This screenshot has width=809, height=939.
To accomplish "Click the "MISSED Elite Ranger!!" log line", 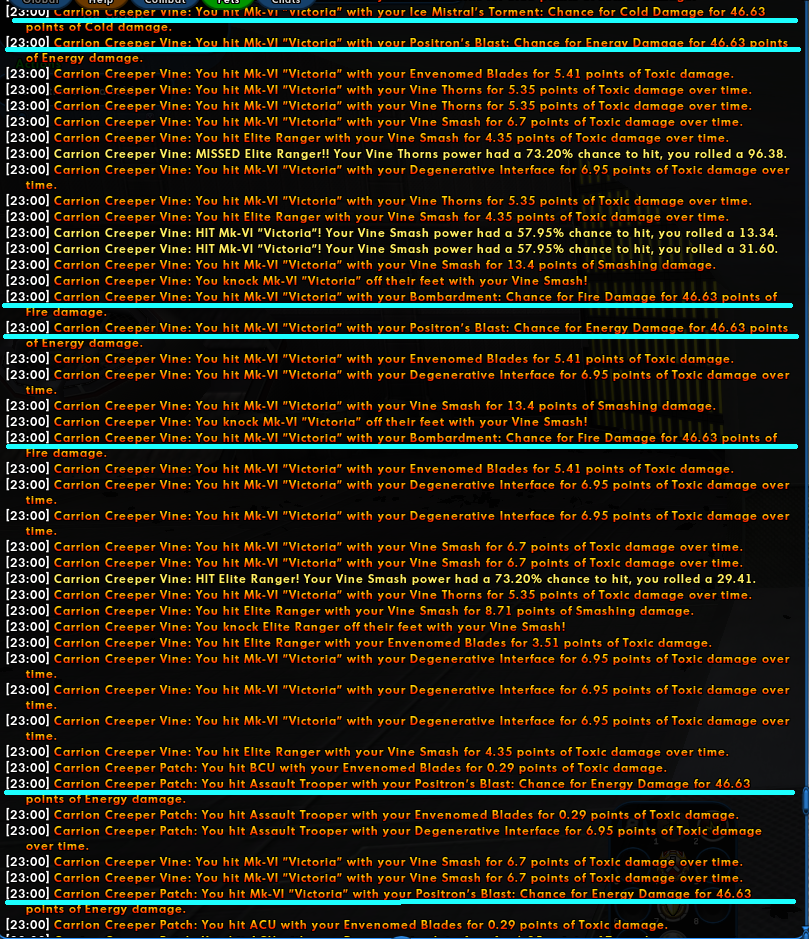I will 396,154.
